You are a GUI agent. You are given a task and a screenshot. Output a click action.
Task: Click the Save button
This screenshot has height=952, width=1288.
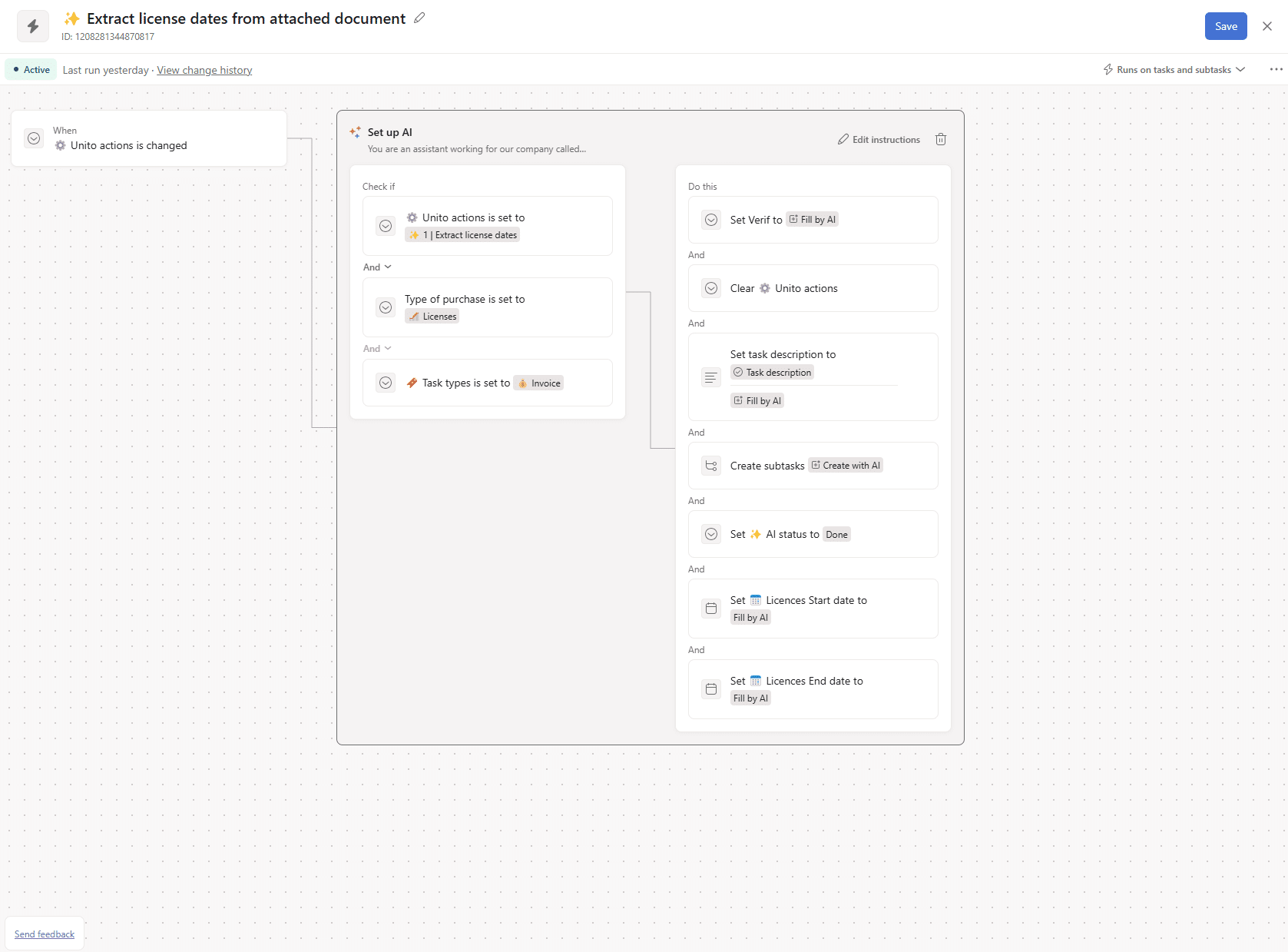1225,26
